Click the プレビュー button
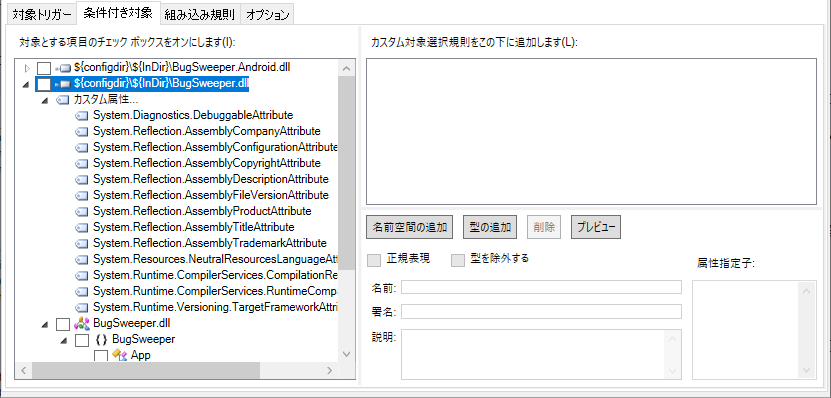 [x=596, y=227]
